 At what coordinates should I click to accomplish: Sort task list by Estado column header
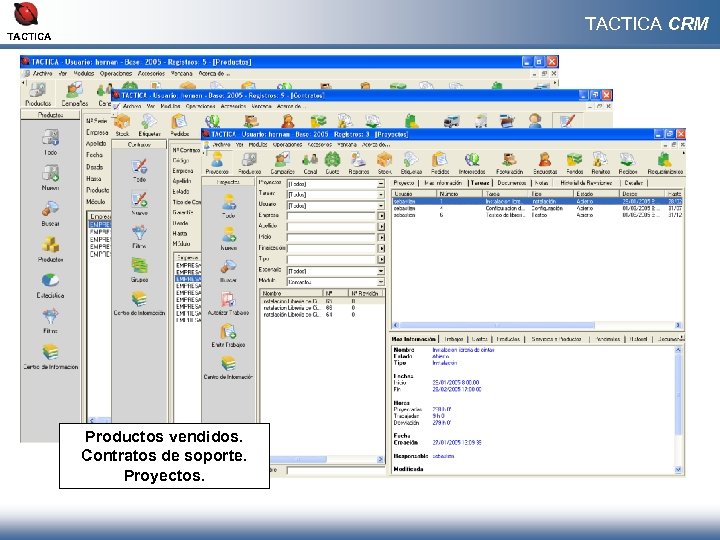596,194
